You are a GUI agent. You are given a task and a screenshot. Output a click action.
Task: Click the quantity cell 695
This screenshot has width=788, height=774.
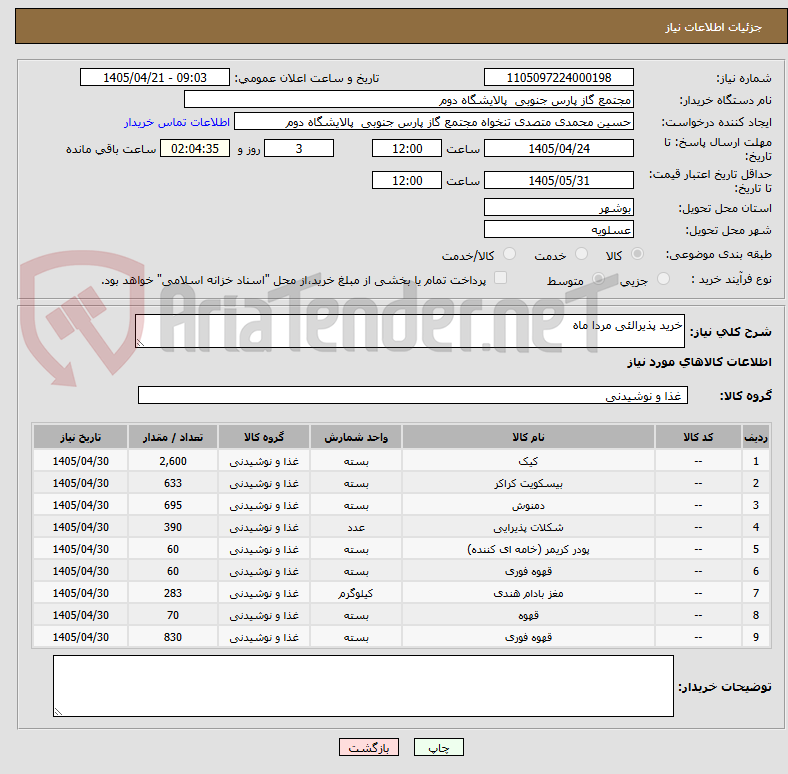coord(173,505)
